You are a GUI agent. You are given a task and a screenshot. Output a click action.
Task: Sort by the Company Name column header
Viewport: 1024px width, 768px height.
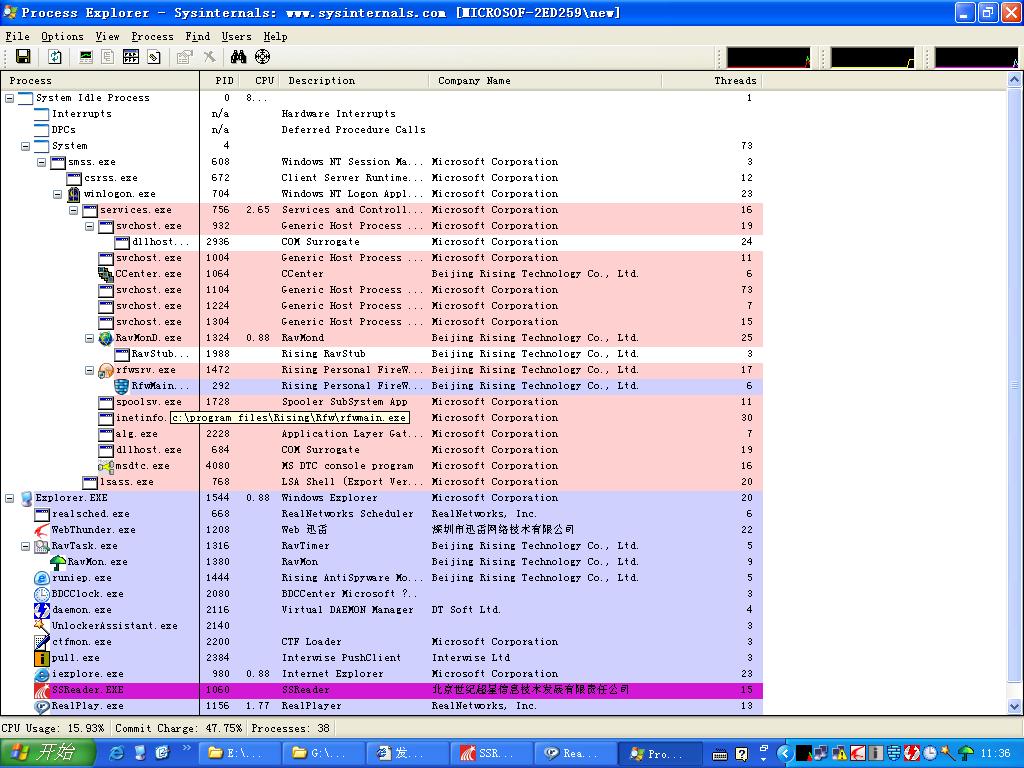pos(474,80)
